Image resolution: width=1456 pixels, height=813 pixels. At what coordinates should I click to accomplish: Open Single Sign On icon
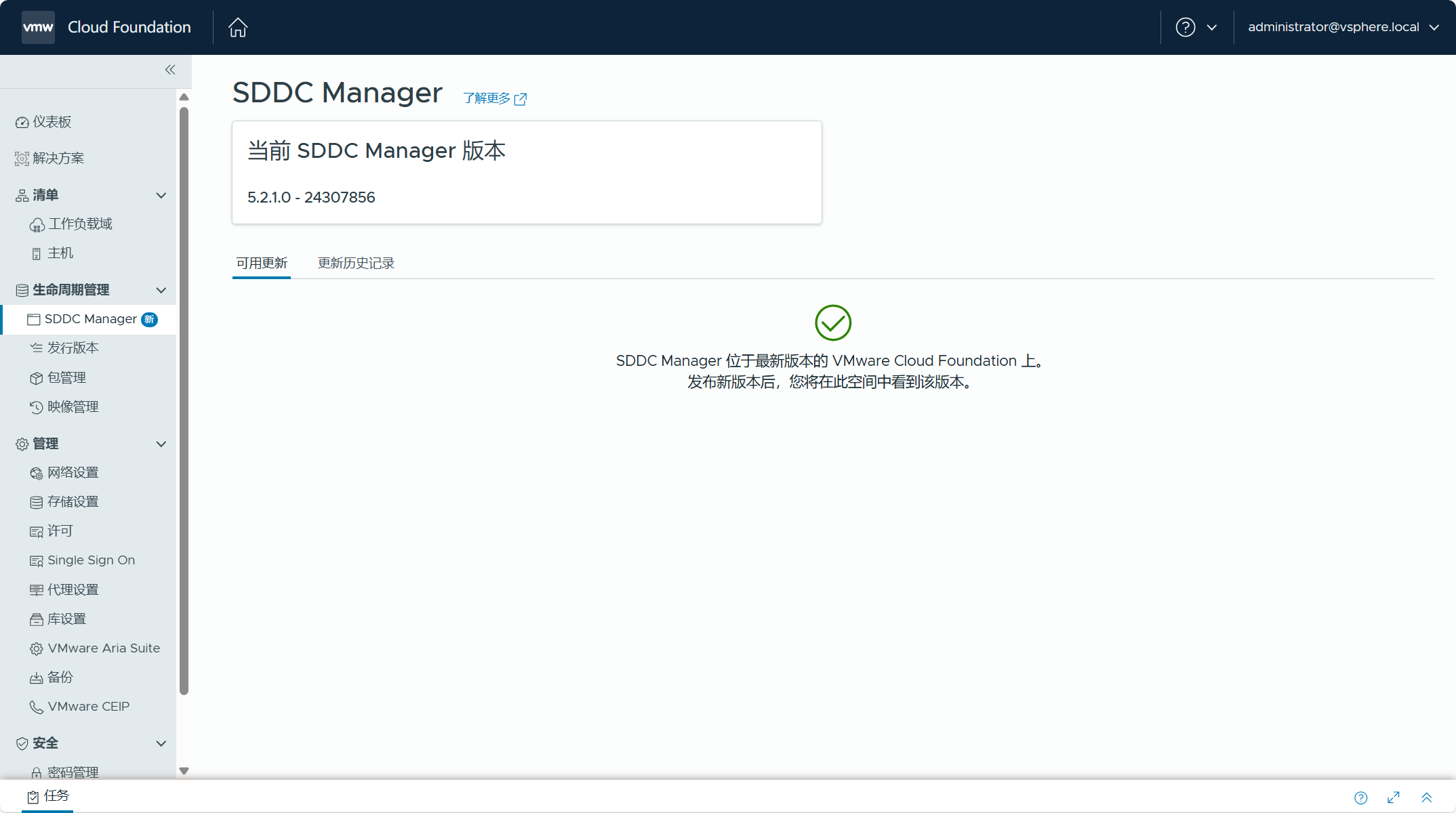37,561
